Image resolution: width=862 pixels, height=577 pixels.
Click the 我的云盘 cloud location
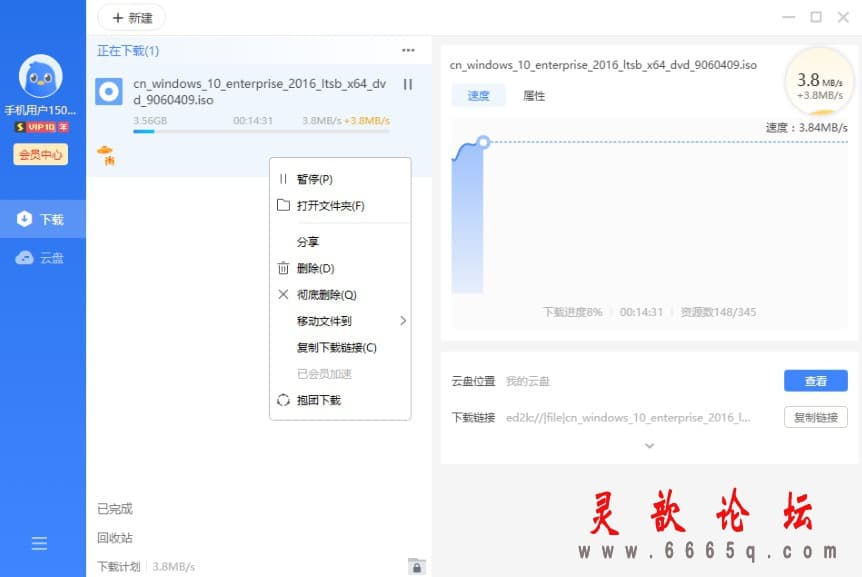click(x=528, y=381)
